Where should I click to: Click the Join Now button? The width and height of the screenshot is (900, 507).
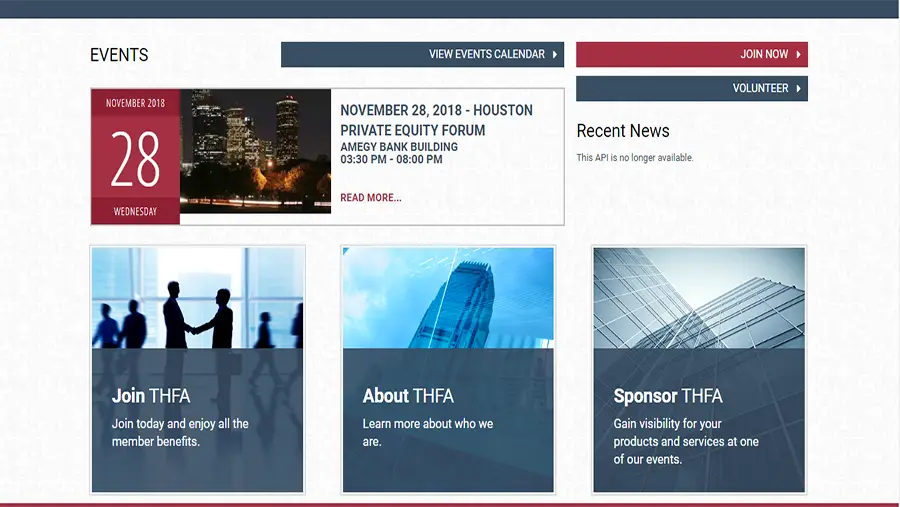pos(692,55)
